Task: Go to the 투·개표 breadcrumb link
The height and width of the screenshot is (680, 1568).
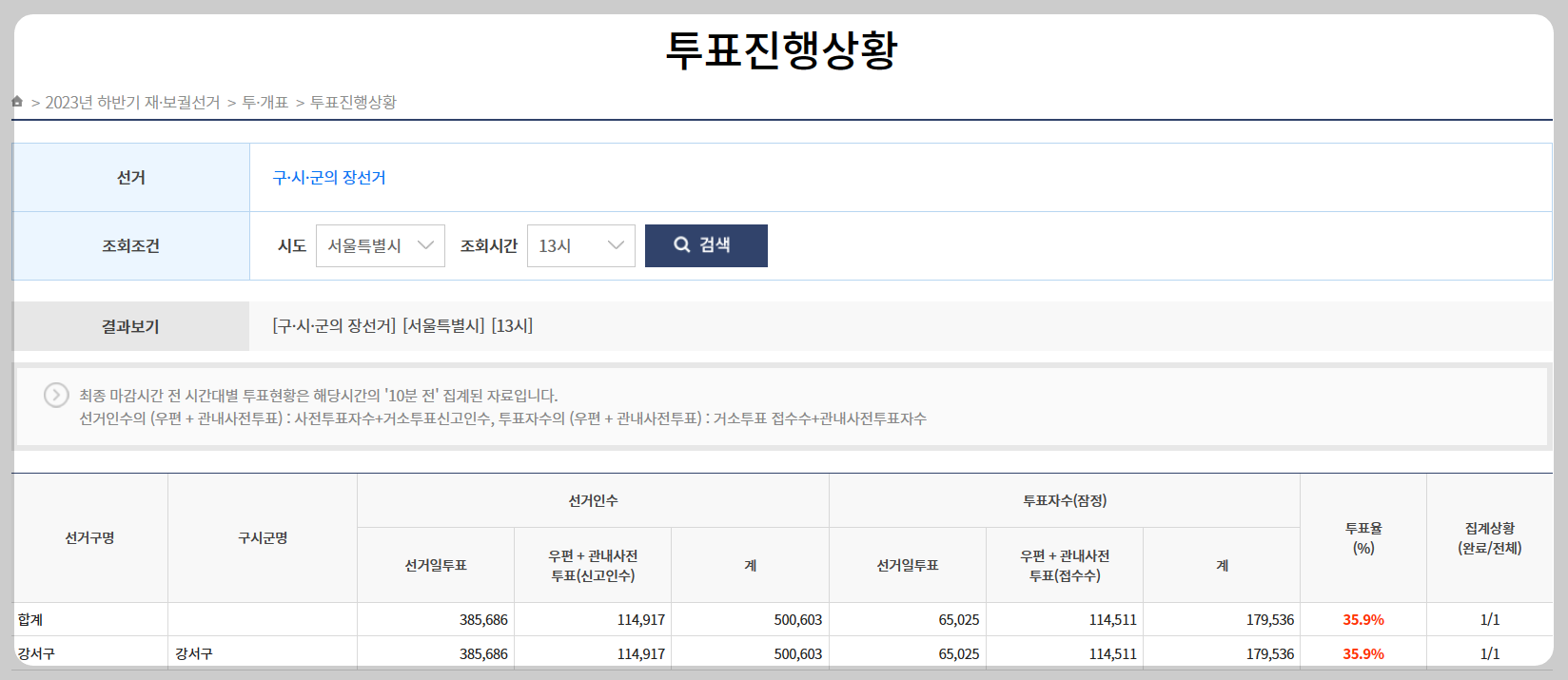Action: [265, 102]
